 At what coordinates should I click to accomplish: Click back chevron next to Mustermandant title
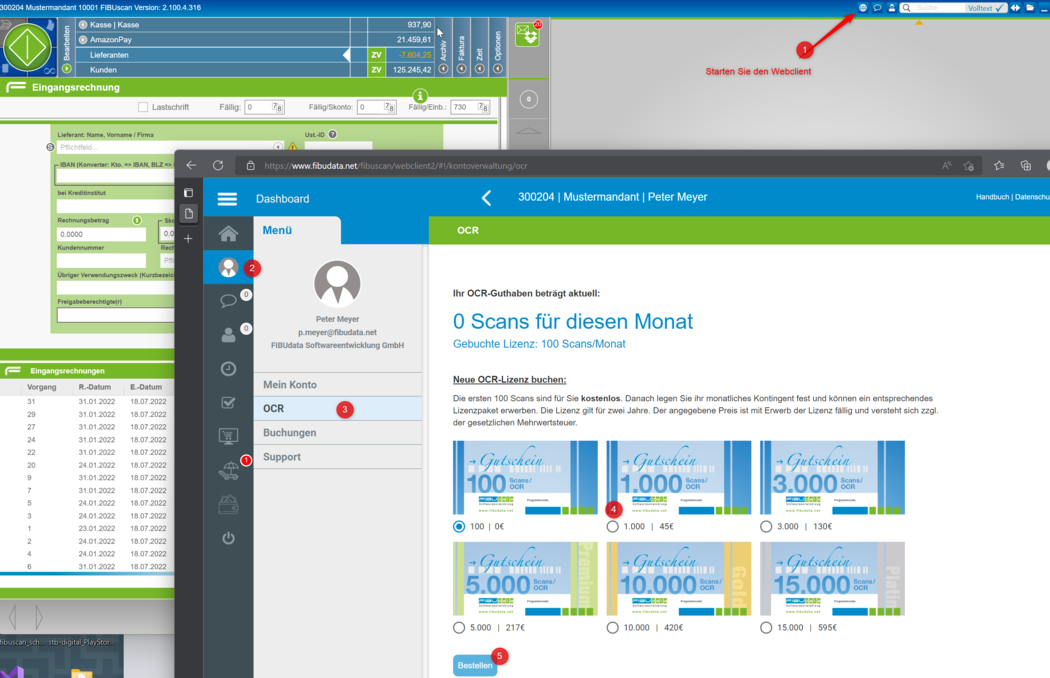click(487, 198)
